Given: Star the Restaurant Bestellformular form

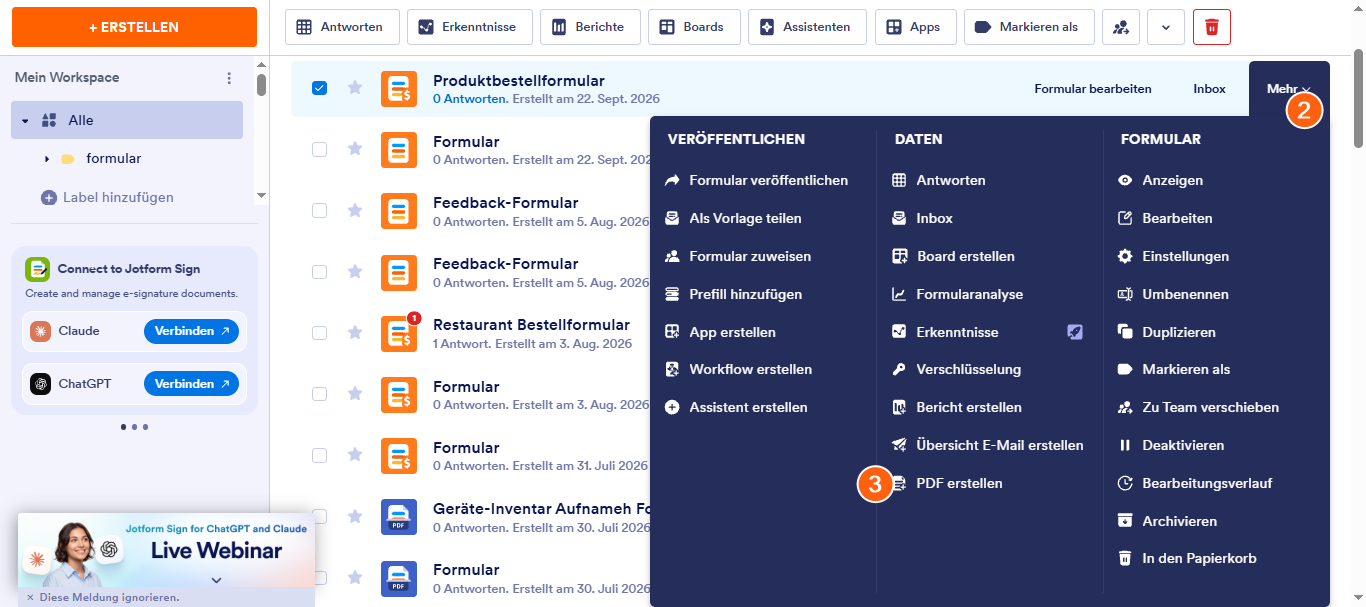Looking at the screenshot, I should coord(355,333).
